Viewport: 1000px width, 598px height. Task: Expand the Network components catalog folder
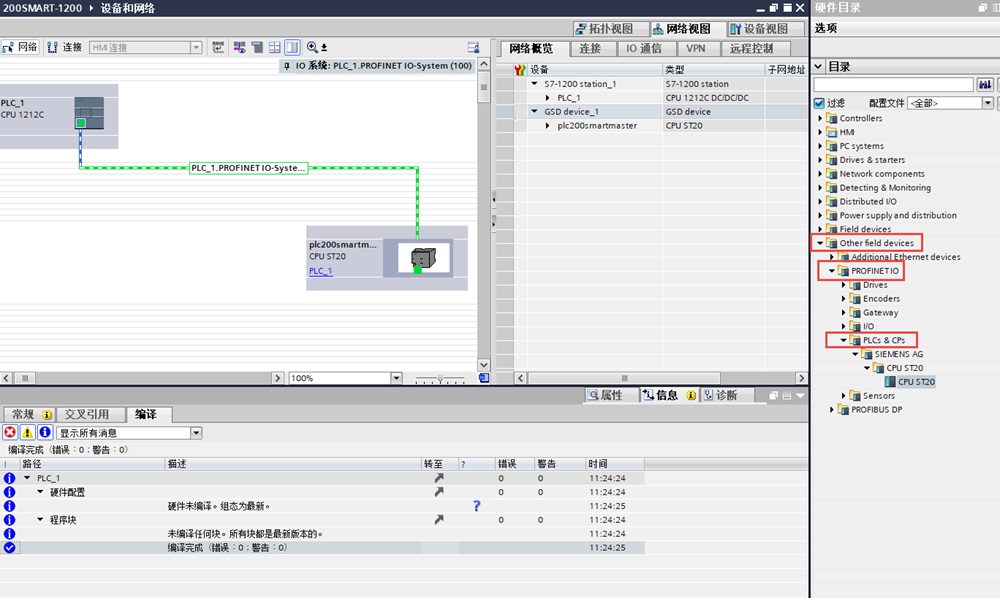821,174
